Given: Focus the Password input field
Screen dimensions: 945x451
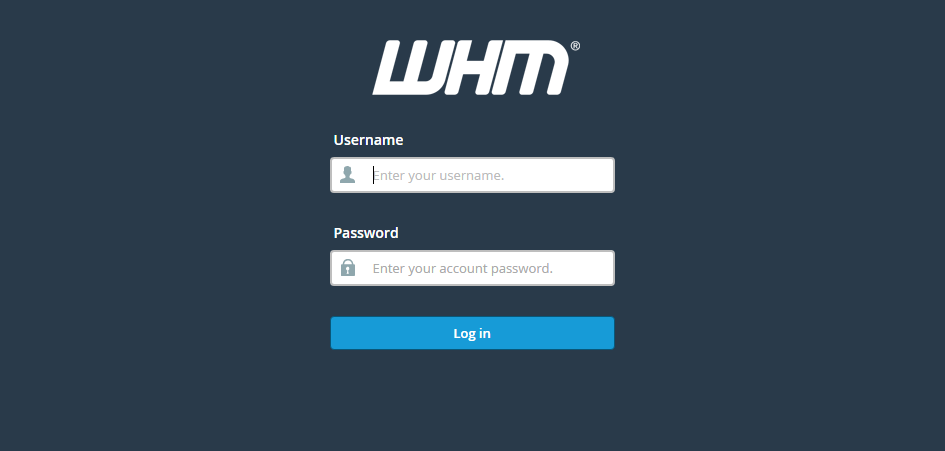Looking at the screenshot, I should tap(472, 268).
